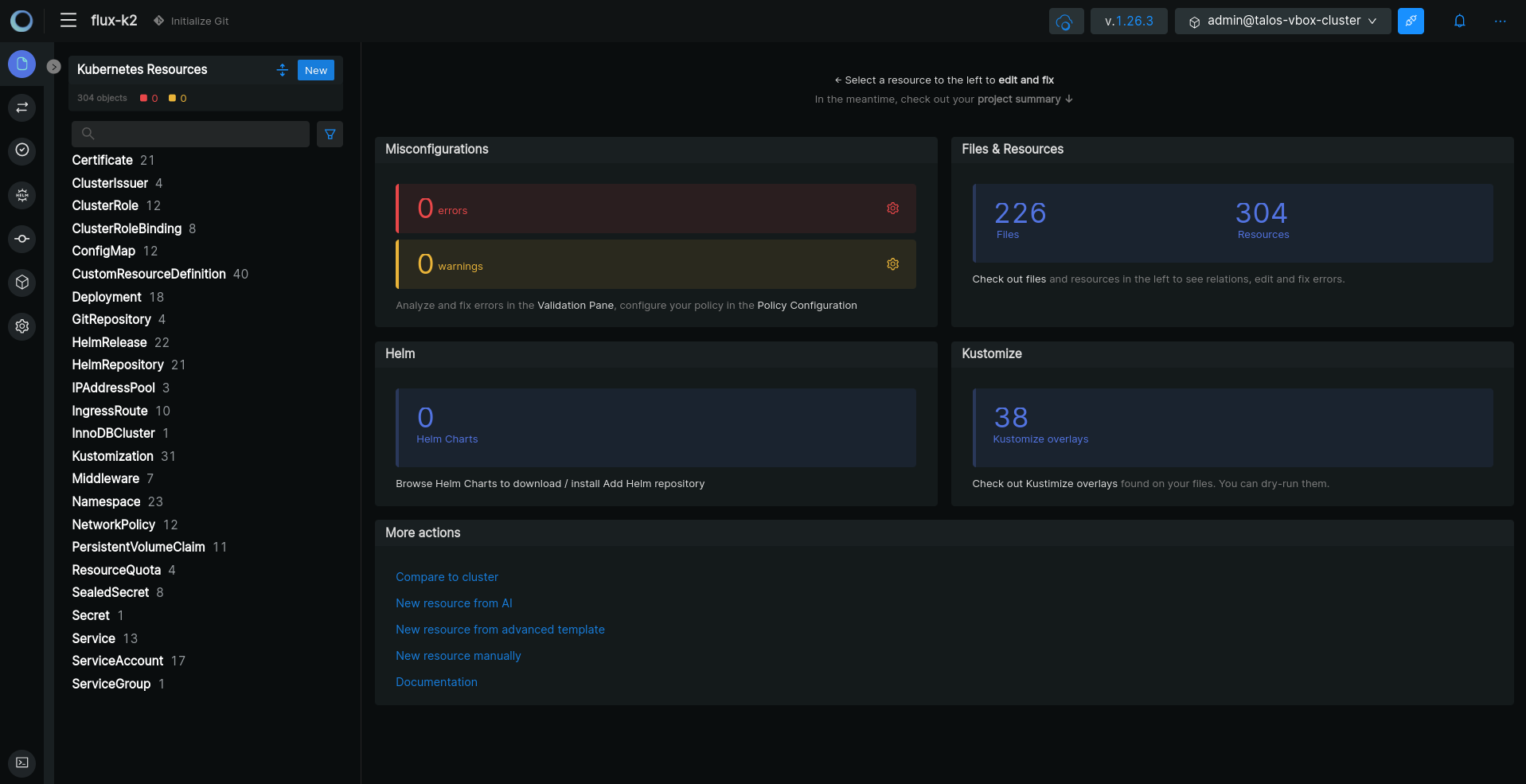
Task: Click Check out files link
Action: tap(1009, 279)
